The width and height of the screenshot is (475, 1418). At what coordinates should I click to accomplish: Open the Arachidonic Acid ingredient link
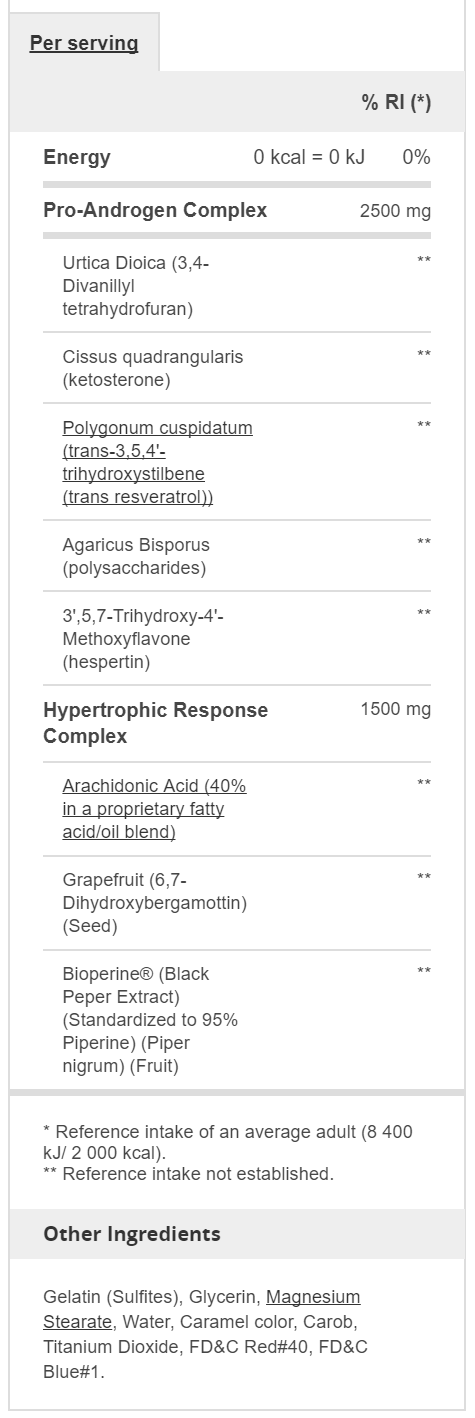coord(154,809)
